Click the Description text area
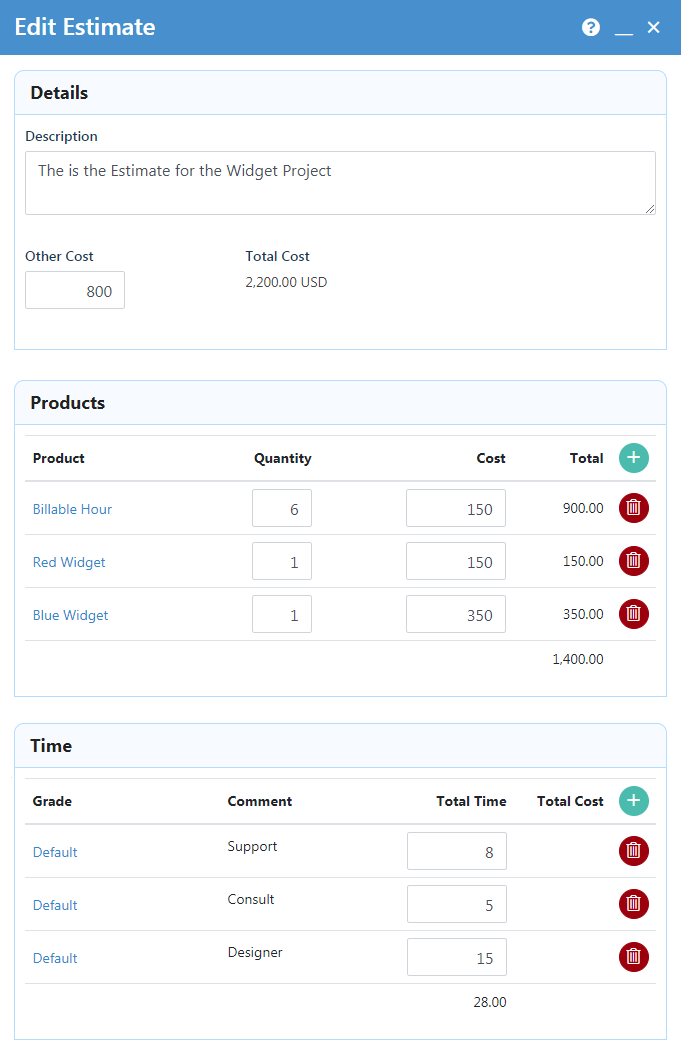This screenshot has width=681, height=1050. click(x=340, y=183)
